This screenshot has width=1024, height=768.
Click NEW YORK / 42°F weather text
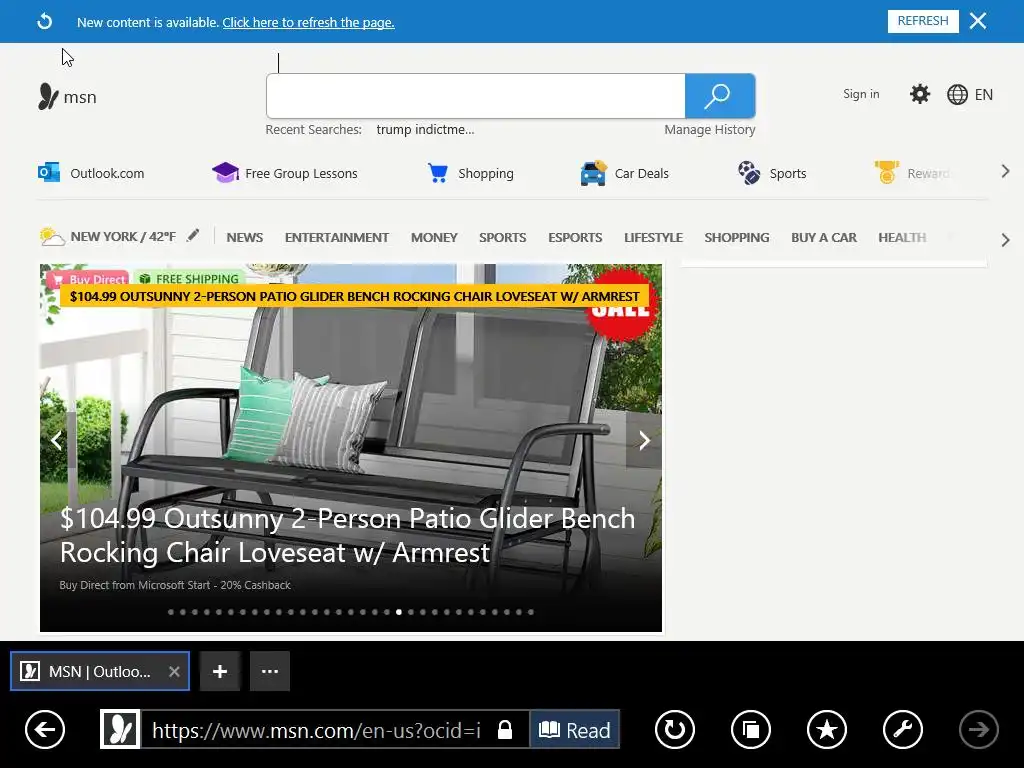pos(123,236)
